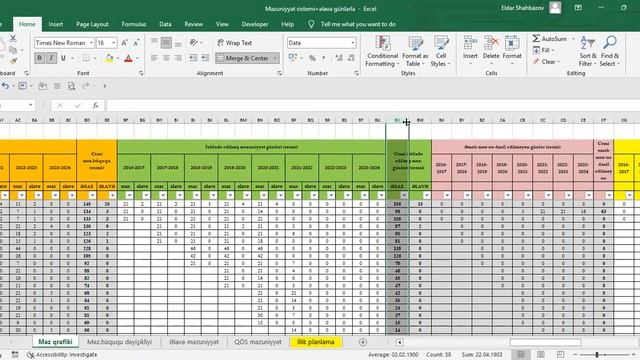The image size is (640, 360).
Task: Open the Borders button
Action: tap(86, 58)
